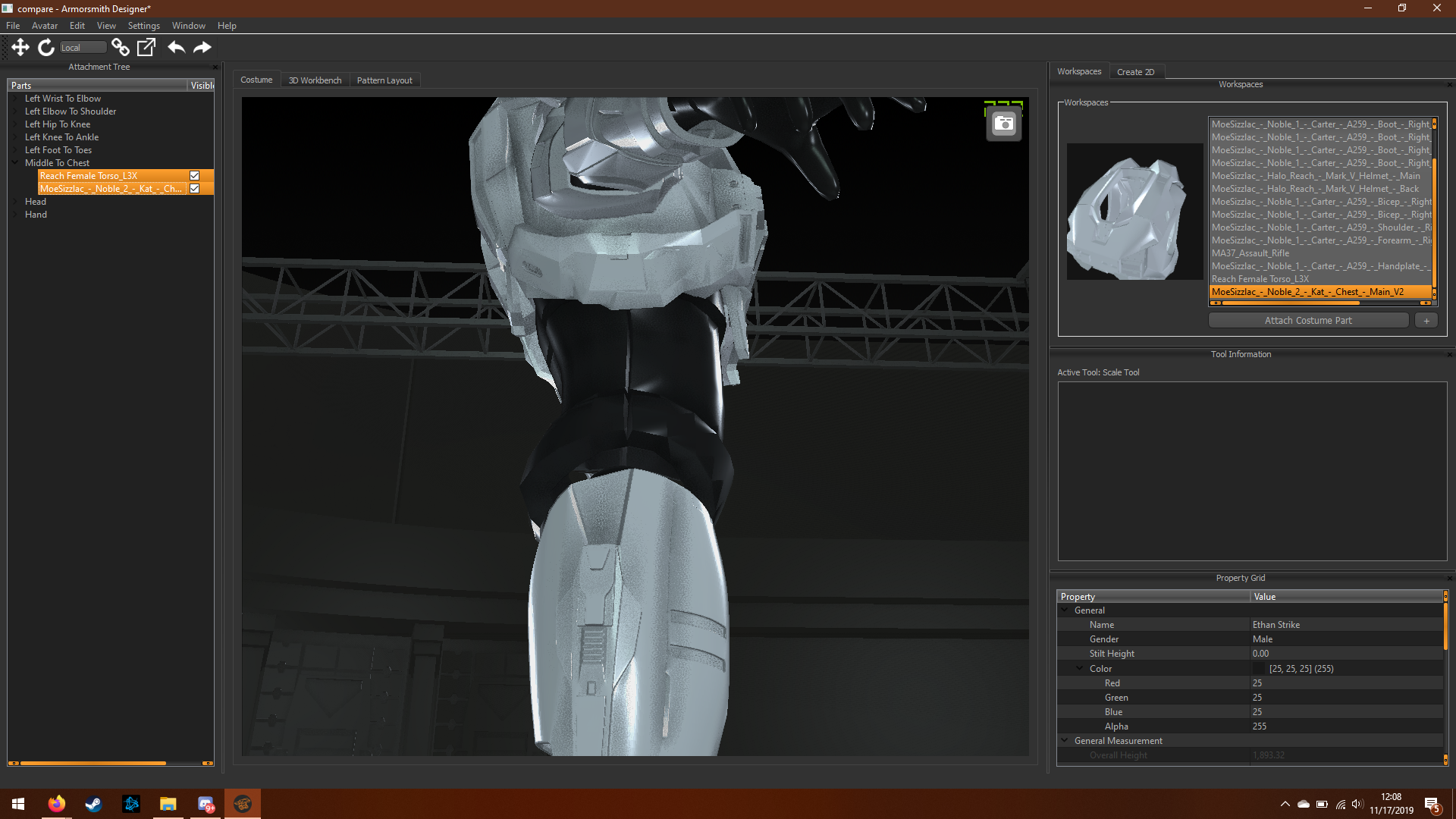Click the Armorsmith icon in taskbar
The height and width of the screenshot is (819, 1456).
[x=243, y=804]
